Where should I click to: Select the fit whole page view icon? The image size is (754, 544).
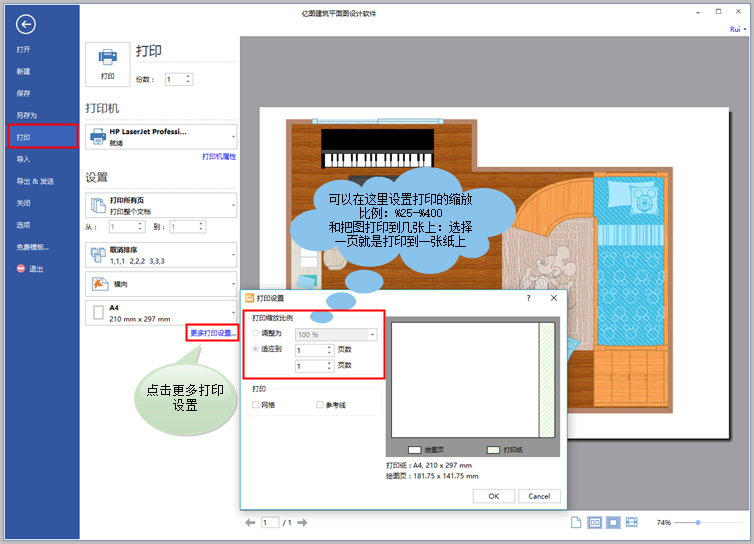click(x=613, y=522)
